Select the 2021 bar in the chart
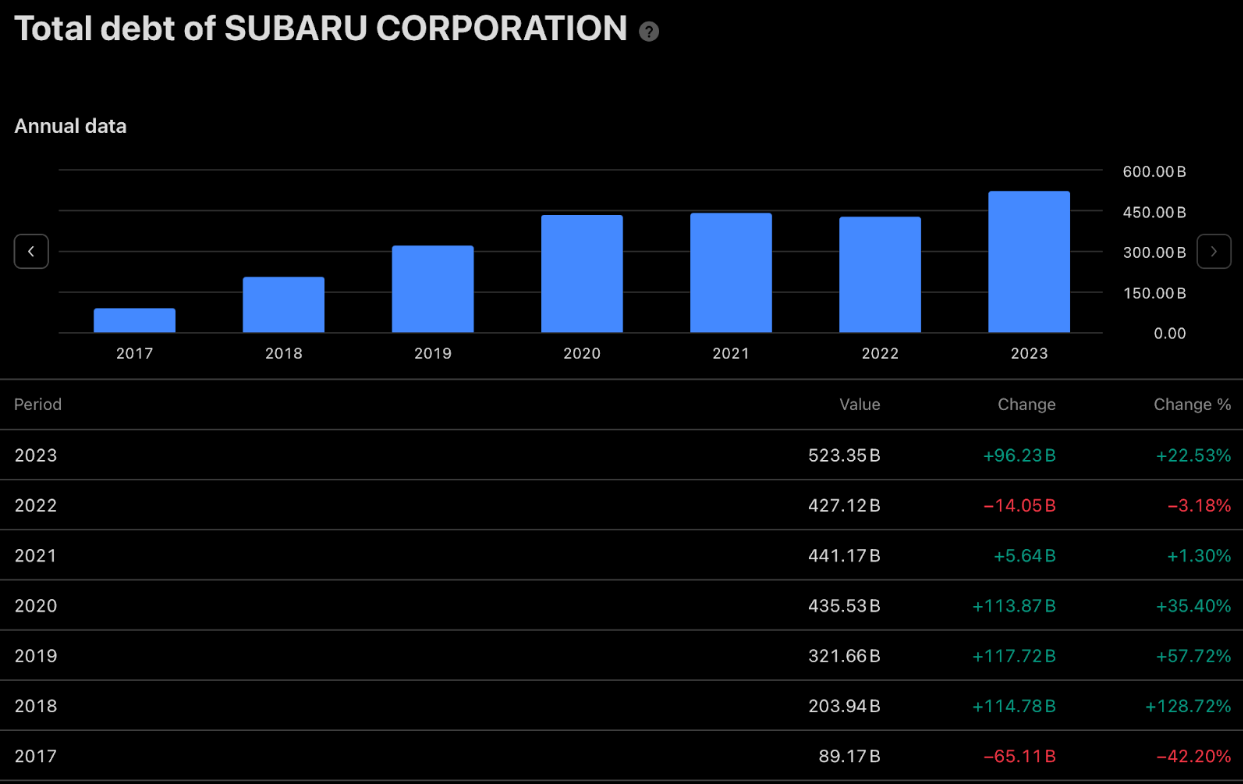Screen dimensions: 1243x784 tap(731, 273)
